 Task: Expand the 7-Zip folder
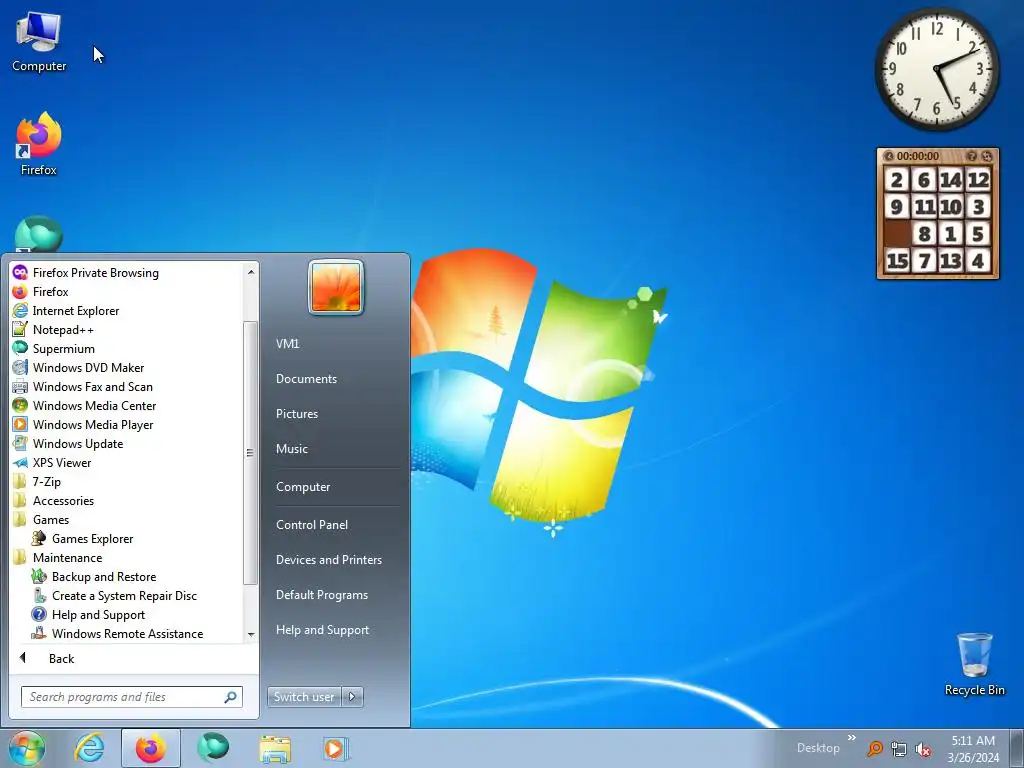point(127,481)
